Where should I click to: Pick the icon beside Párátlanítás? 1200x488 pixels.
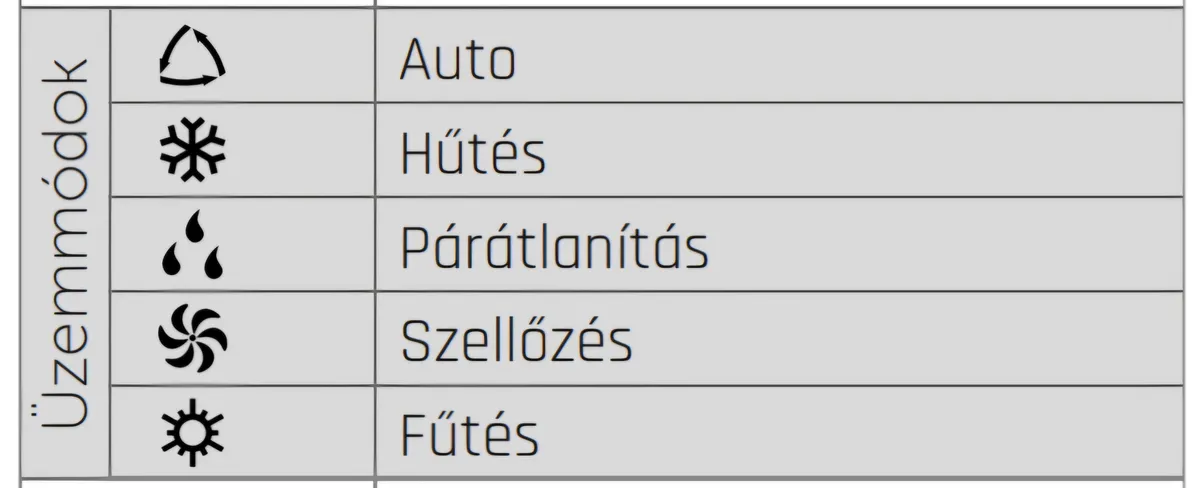(x=193, y=246)
